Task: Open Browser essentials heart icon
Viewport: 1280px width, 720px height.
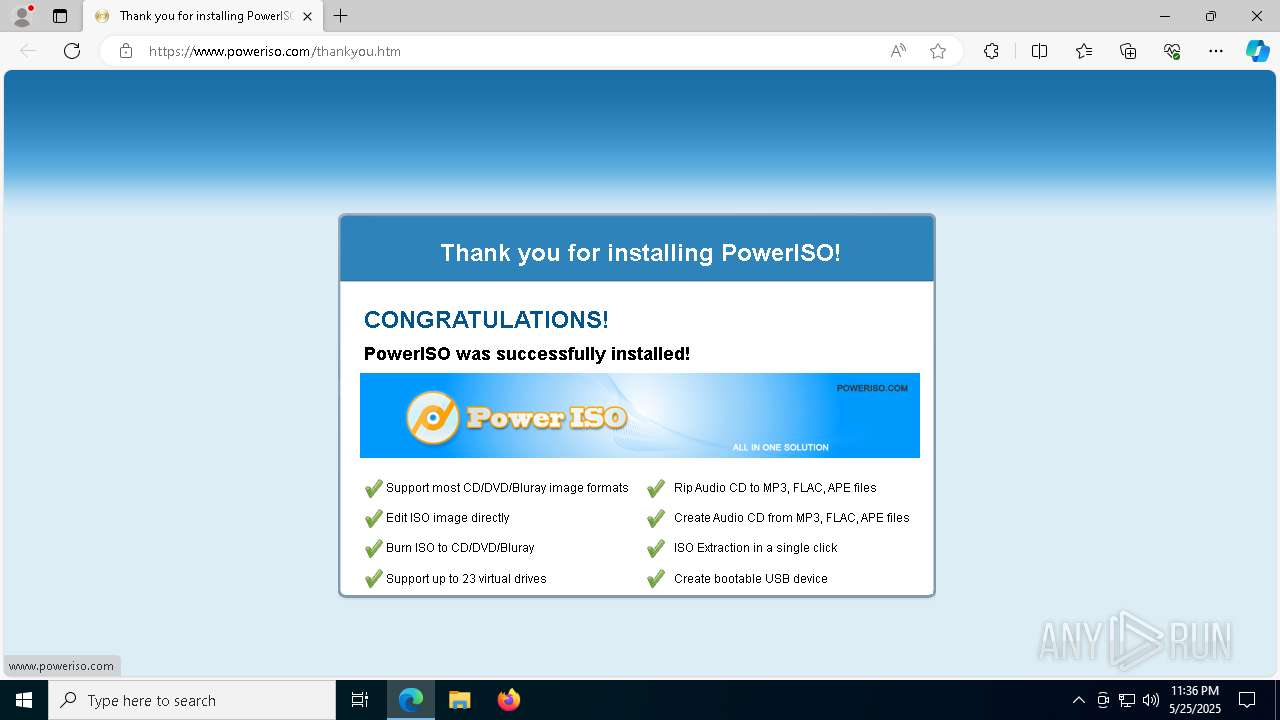Action: (1172, 51)
